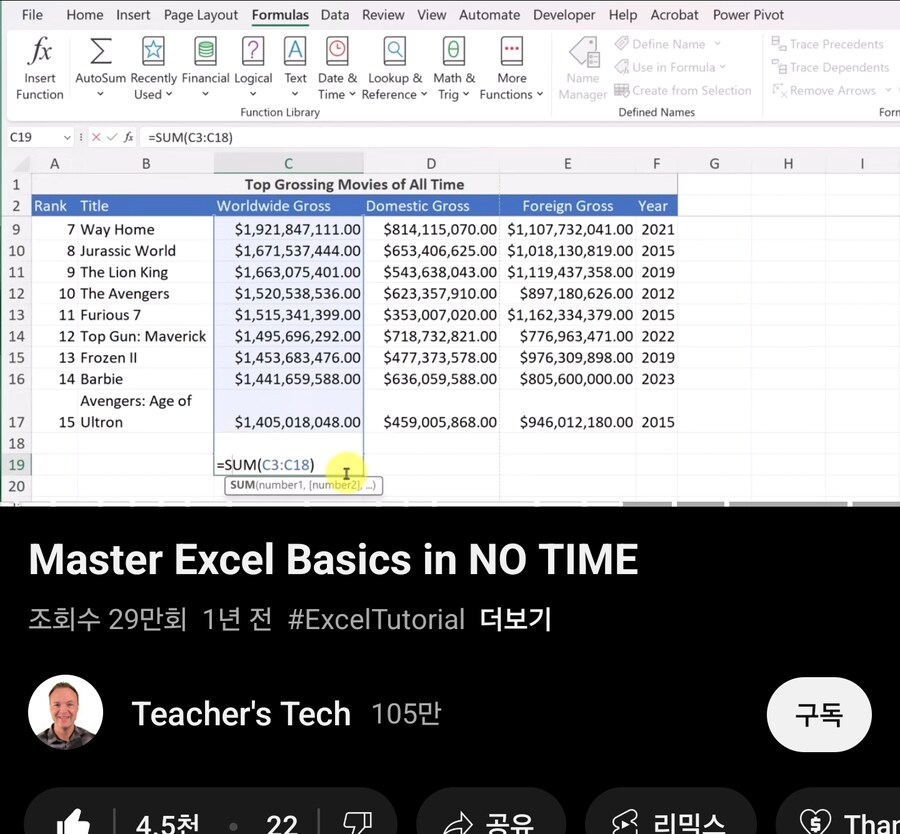Open the #ExcelTutorial hashtag link
900x834 pixels.
[x=377, y=619]
